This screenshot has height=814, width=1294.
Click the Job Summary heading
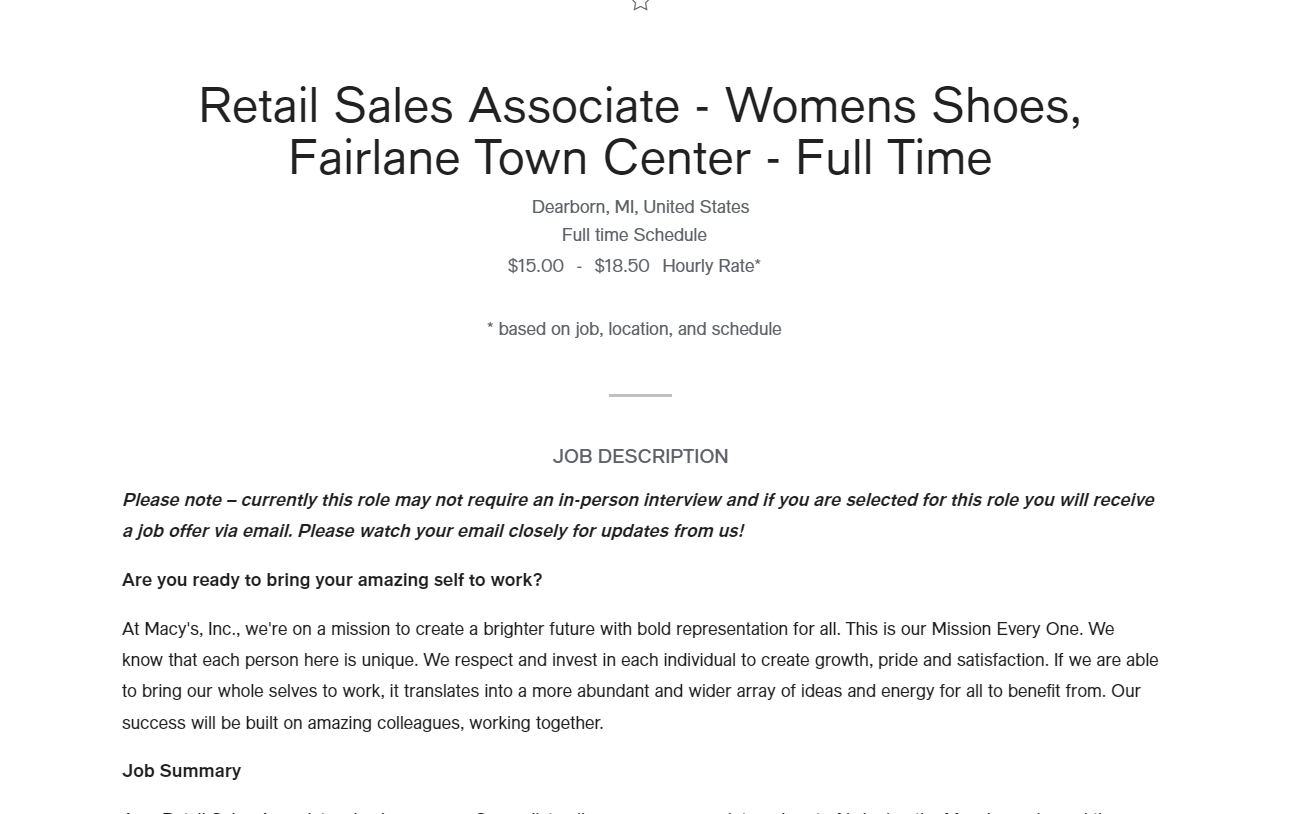pos(181,771)
